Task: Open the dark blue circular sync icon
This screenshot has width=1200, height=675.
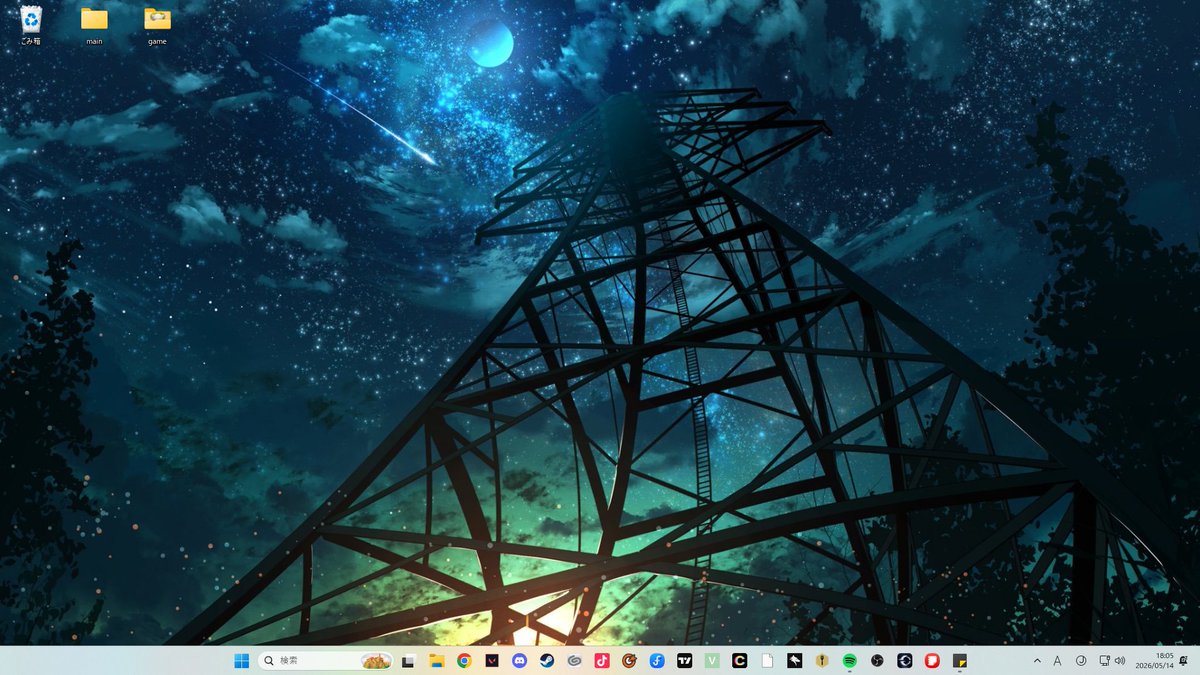Action: (x=904, y=661)
